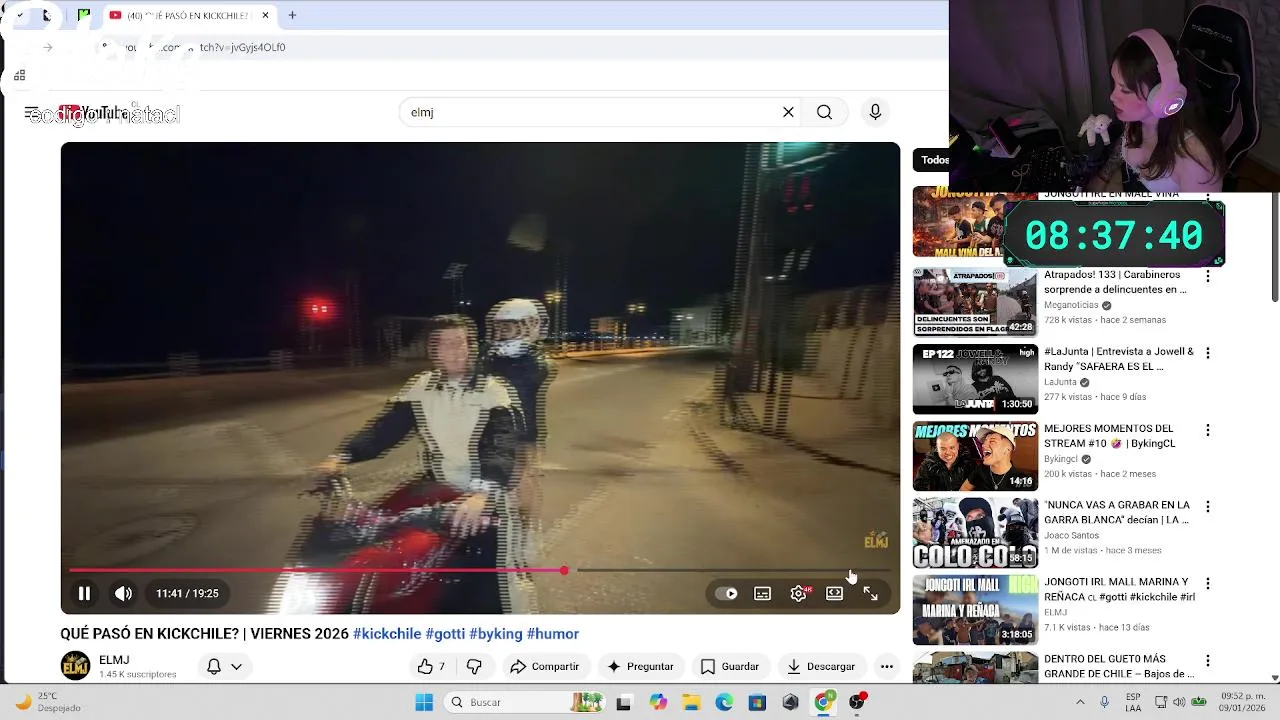Click the Meganoticias channel name
This screenshot has width=1280, height=720.
[1071, 305]
